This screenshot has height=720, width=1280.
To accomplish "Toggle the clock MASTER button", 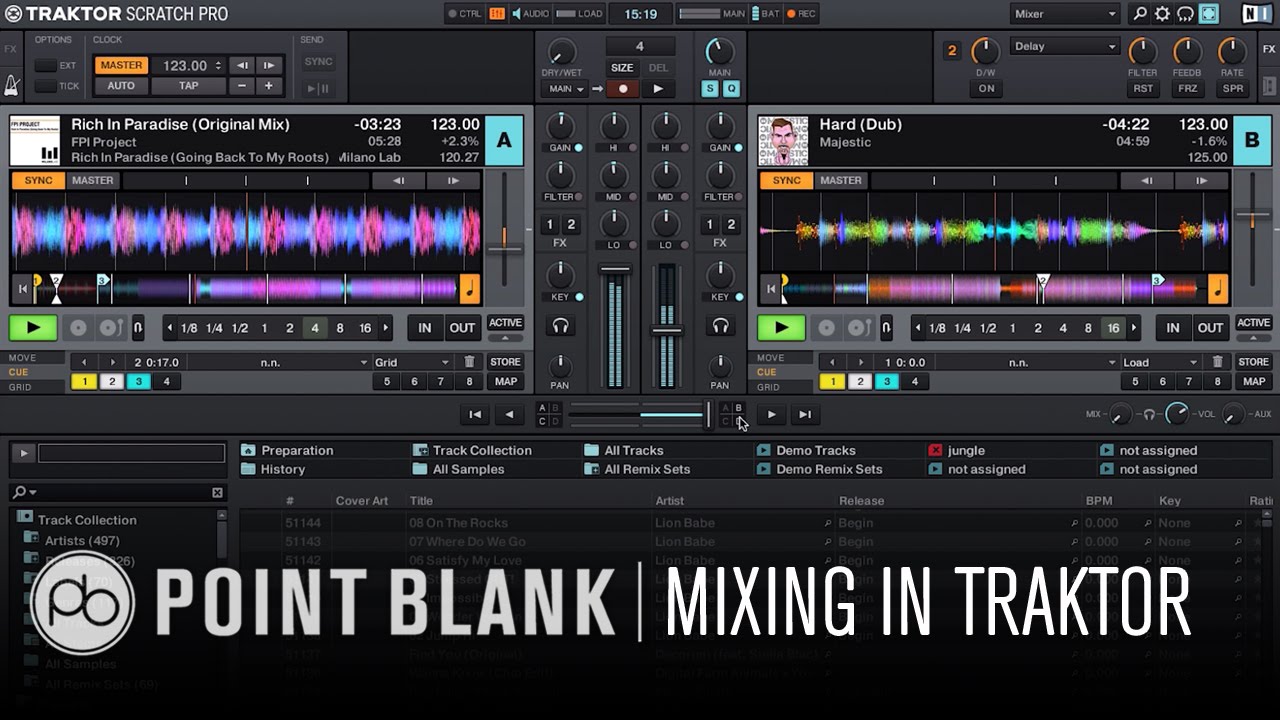I will (122, 65).
